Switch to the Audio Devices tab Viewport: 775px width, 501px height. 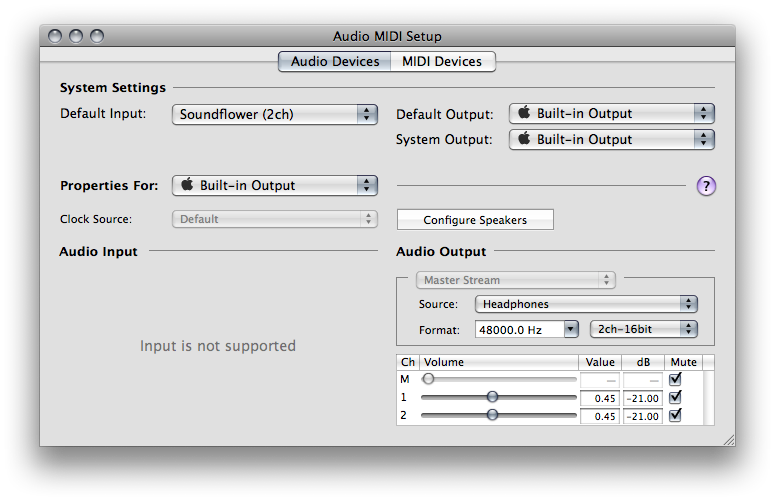[x=335, y=61]
